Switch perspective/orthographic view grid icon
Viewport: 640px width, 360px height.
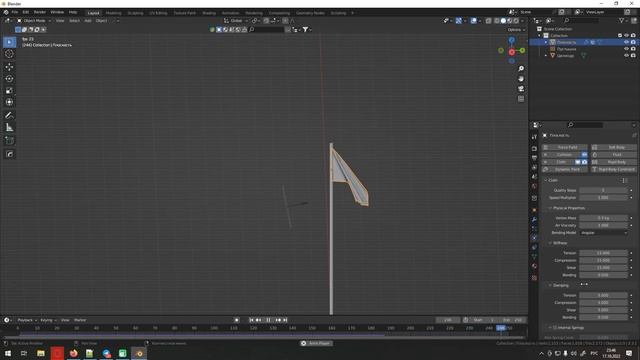[521, 99]
